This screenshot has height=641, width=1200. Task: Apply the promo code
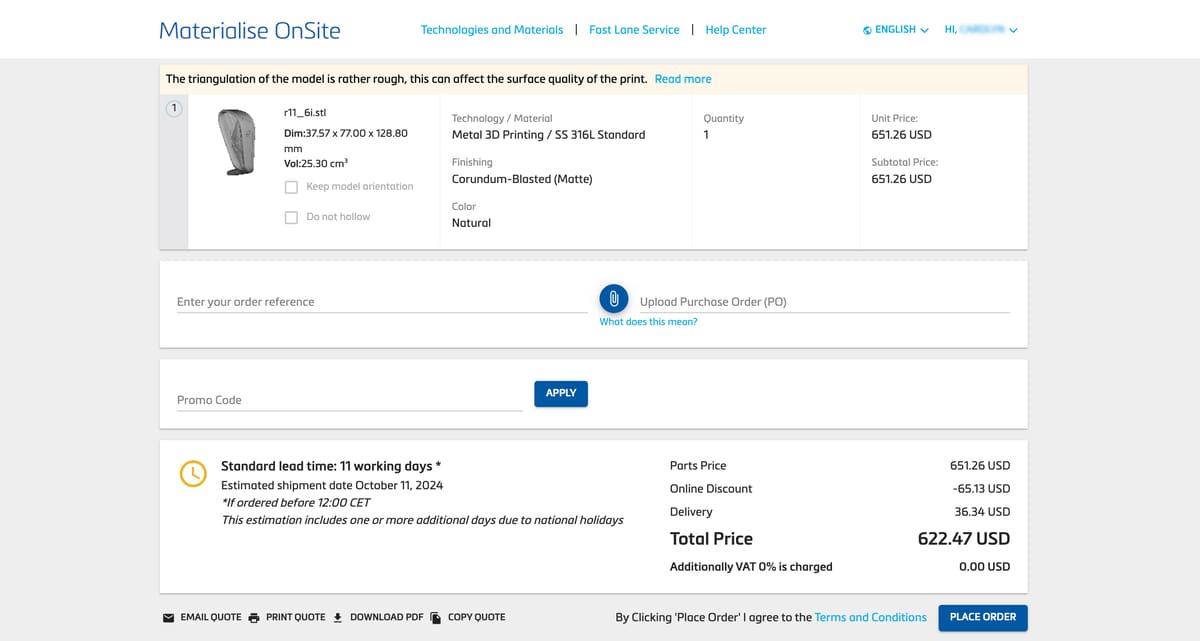click(x=561, y=394)
